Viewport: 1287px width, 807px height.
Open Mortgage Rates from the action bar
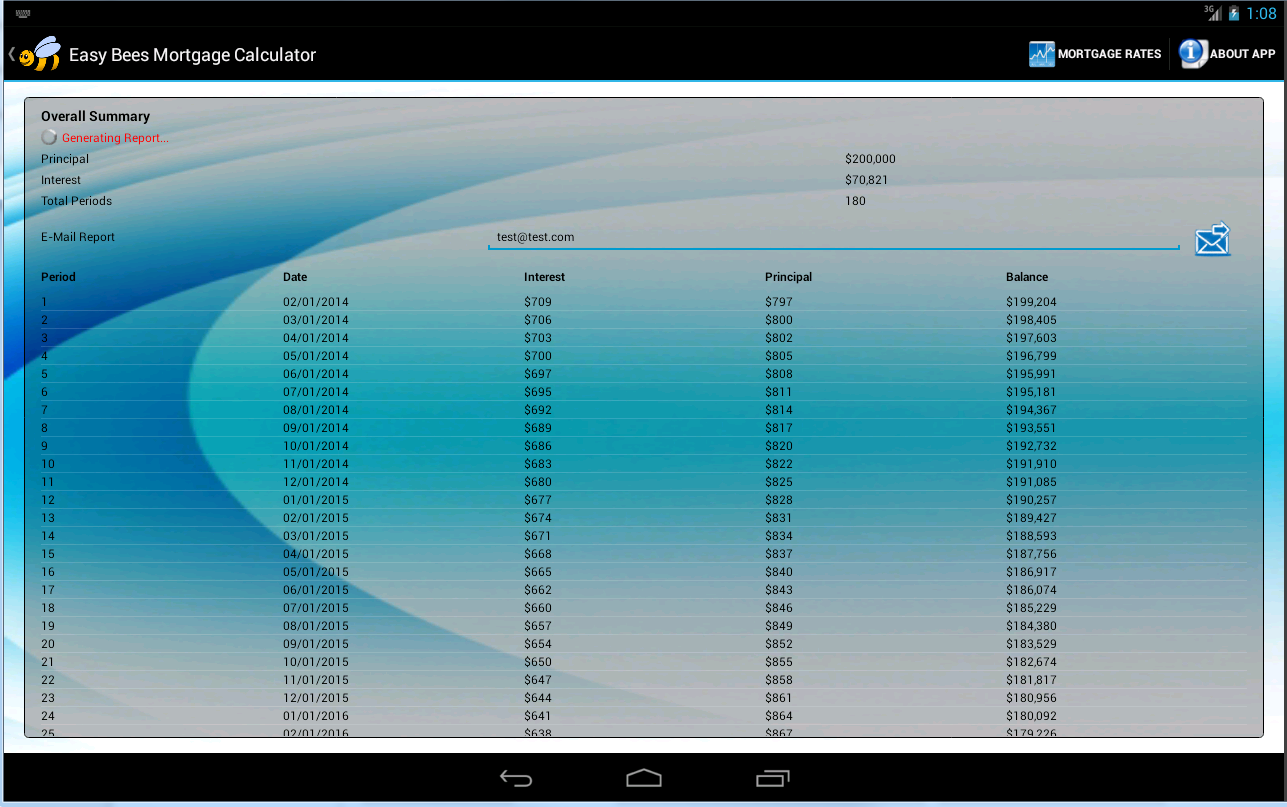[1095, 54]
